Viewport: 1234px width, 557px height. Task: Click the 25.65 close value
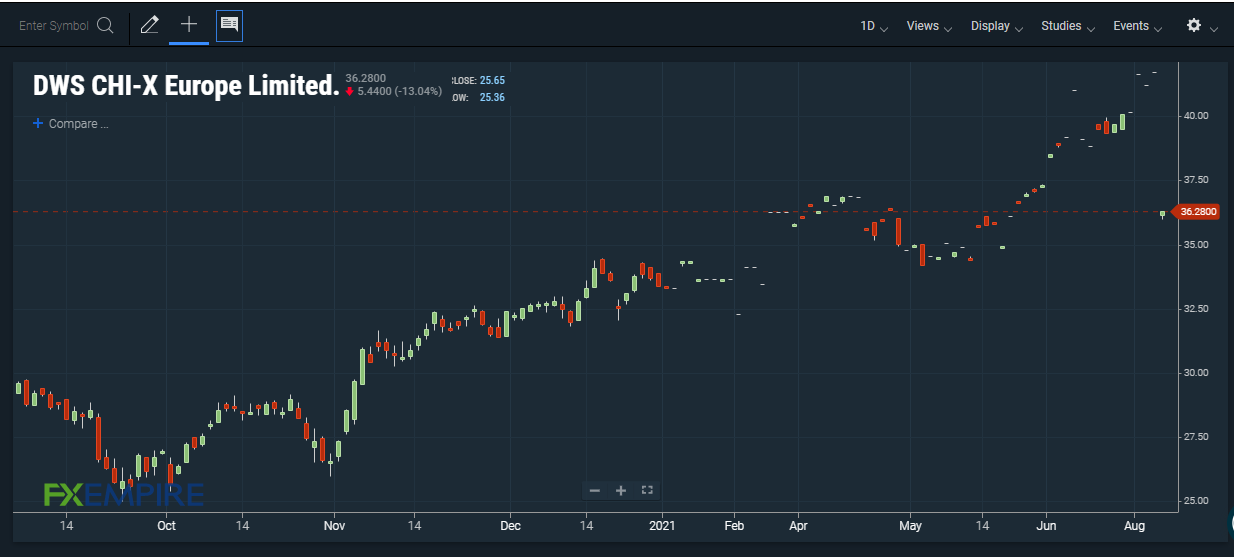click(492, 79)
